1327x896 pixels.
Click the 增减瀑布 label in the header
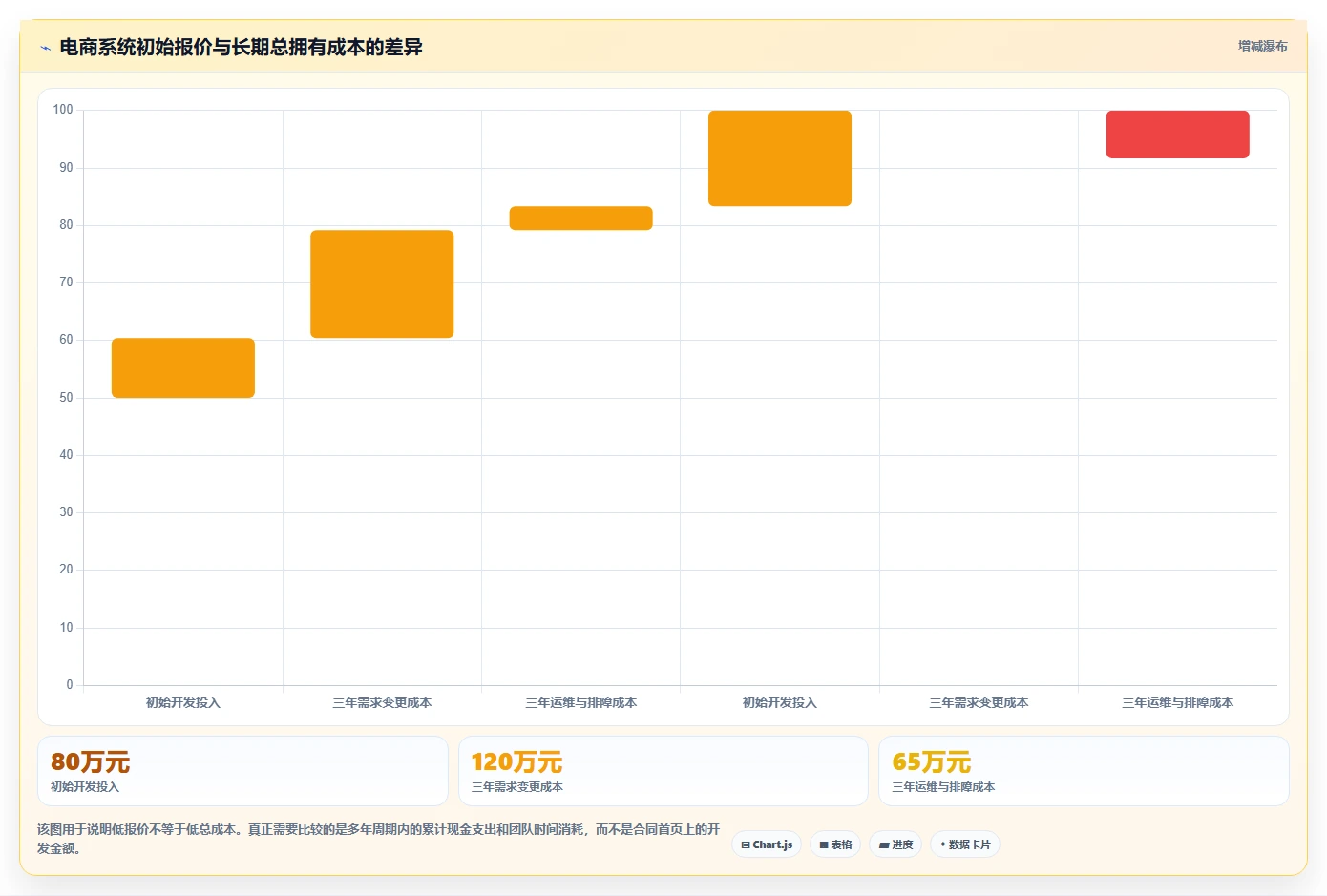coord(1262,46)
